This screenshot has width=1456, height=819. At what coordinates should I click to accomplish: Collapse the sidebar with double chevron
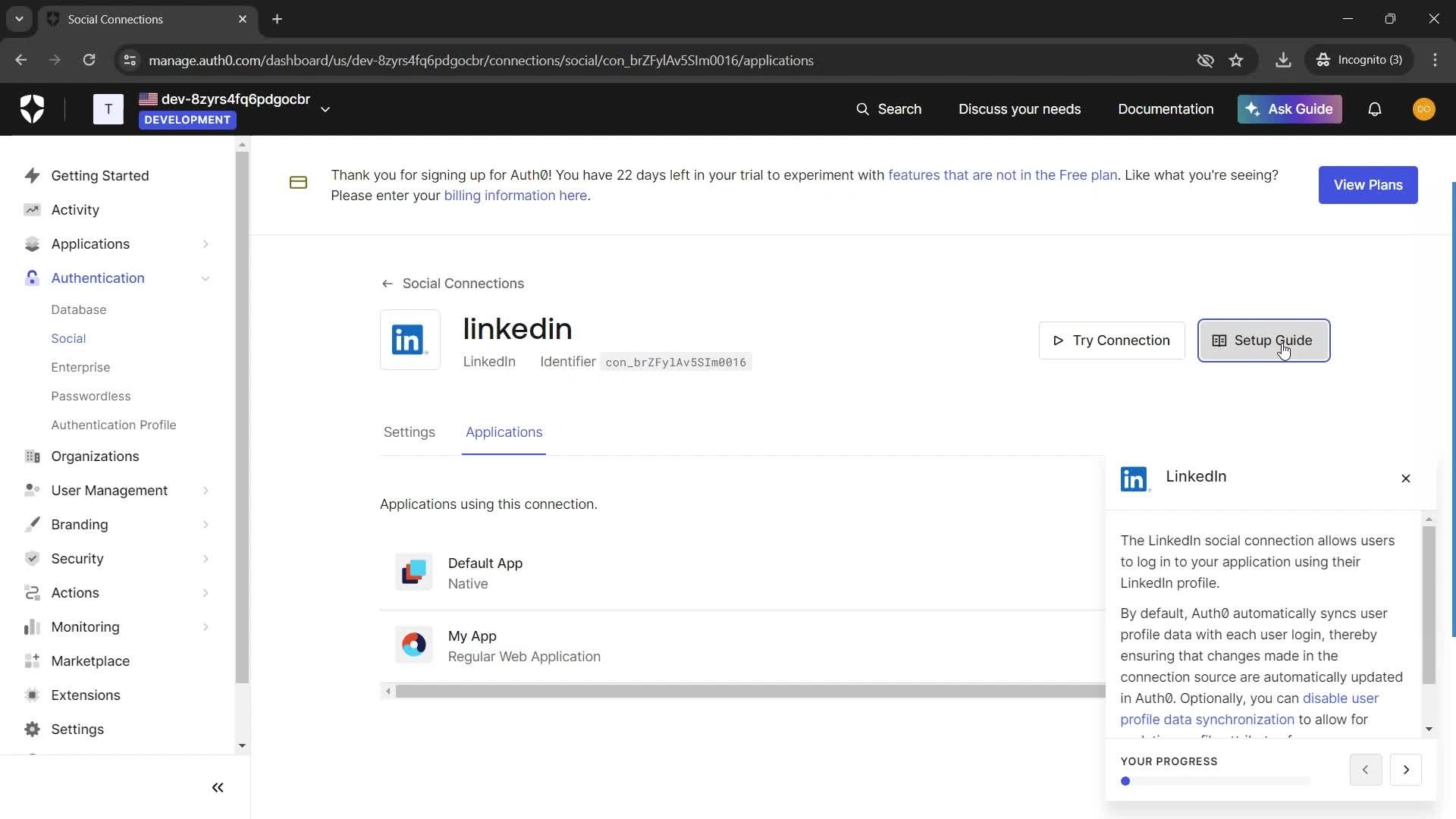pyautogui.click(x=218, y=788)
